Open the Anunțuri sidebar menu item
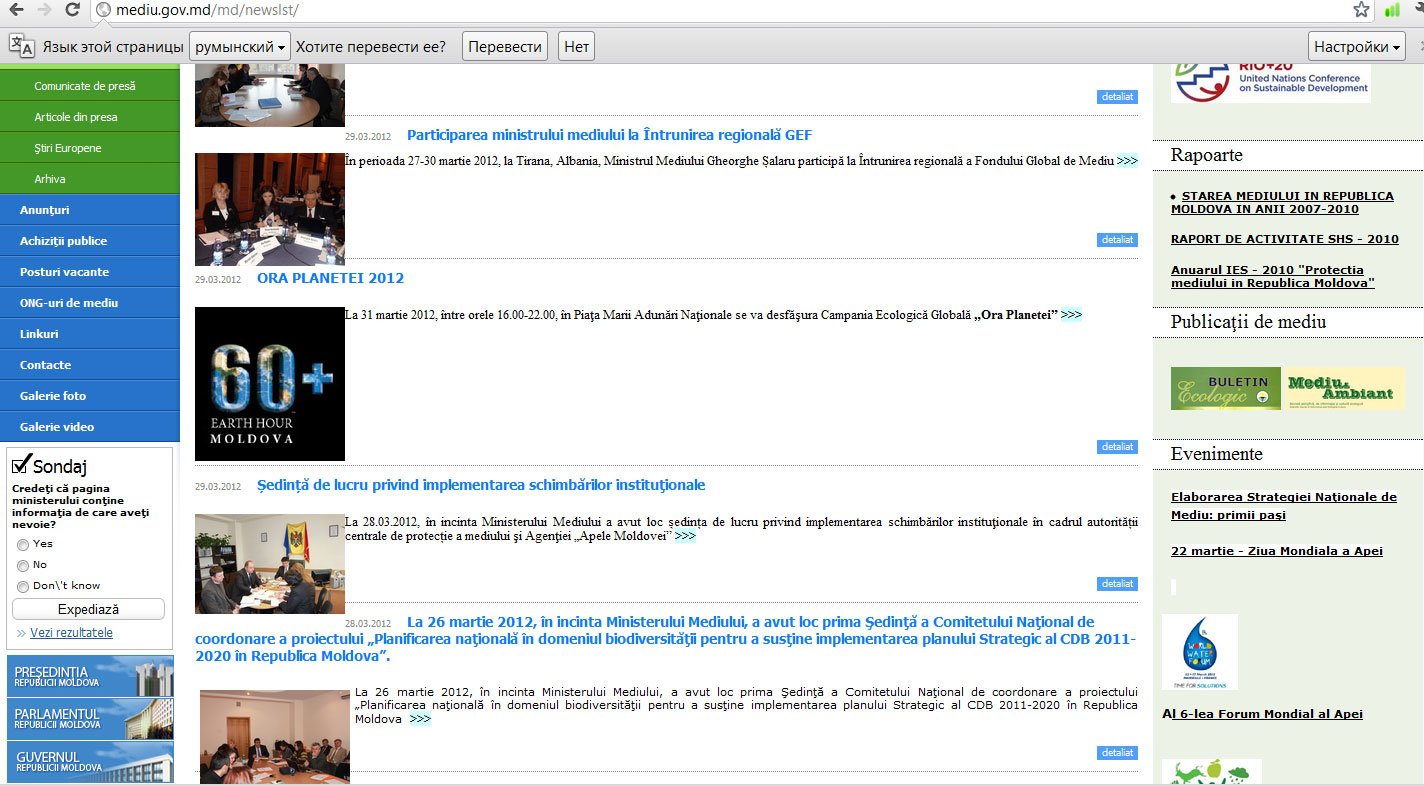 pos(44,210)
